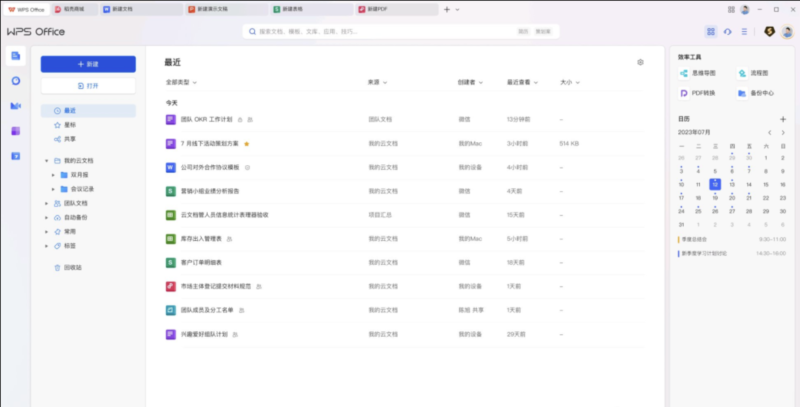The image size is (800, 407).
Task: Expand the 标签 tree node
Action: [x=46, y=246]
